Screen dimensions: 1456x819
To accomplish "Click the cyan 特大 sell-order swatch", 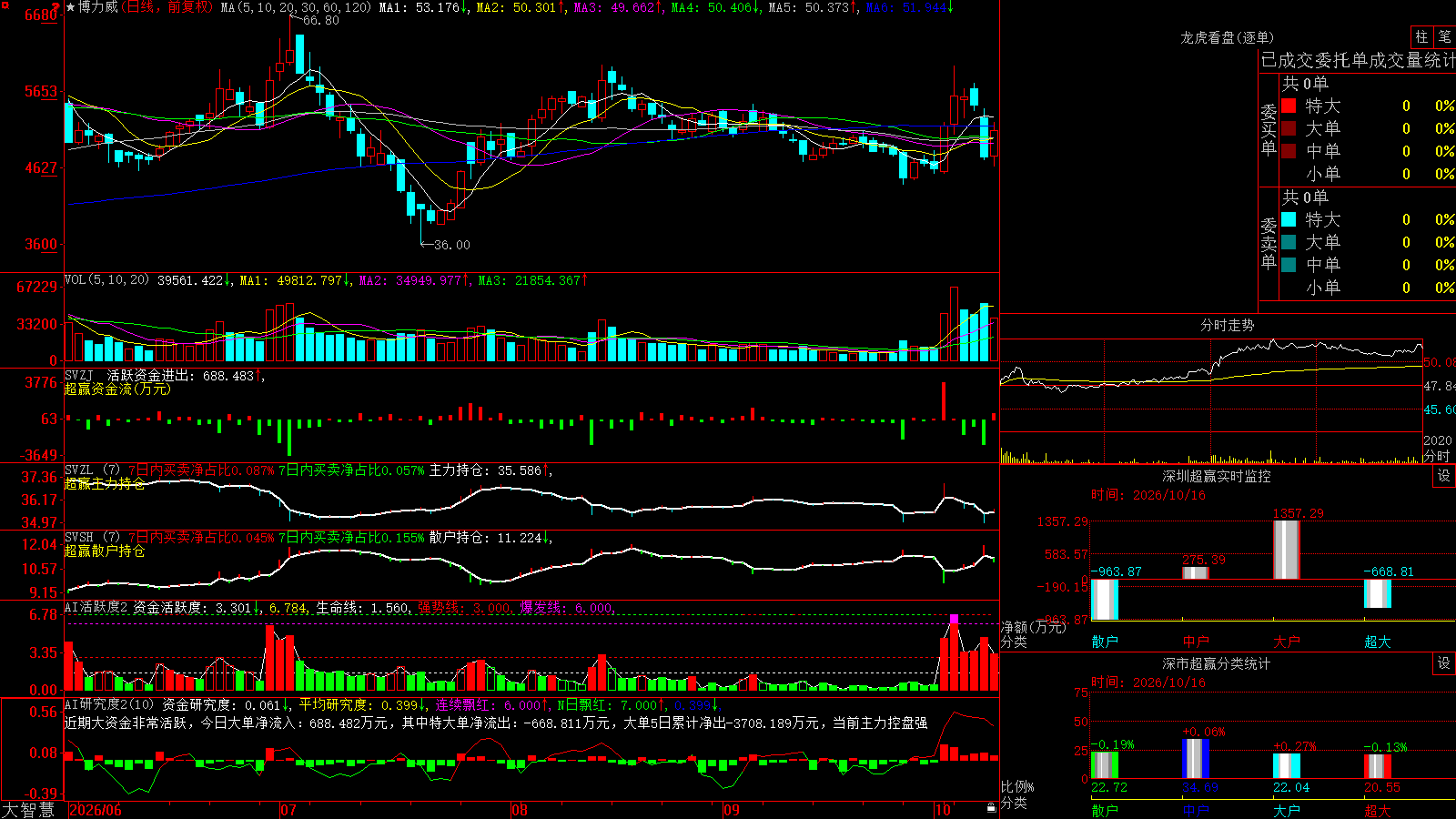I will [1289, 219].
